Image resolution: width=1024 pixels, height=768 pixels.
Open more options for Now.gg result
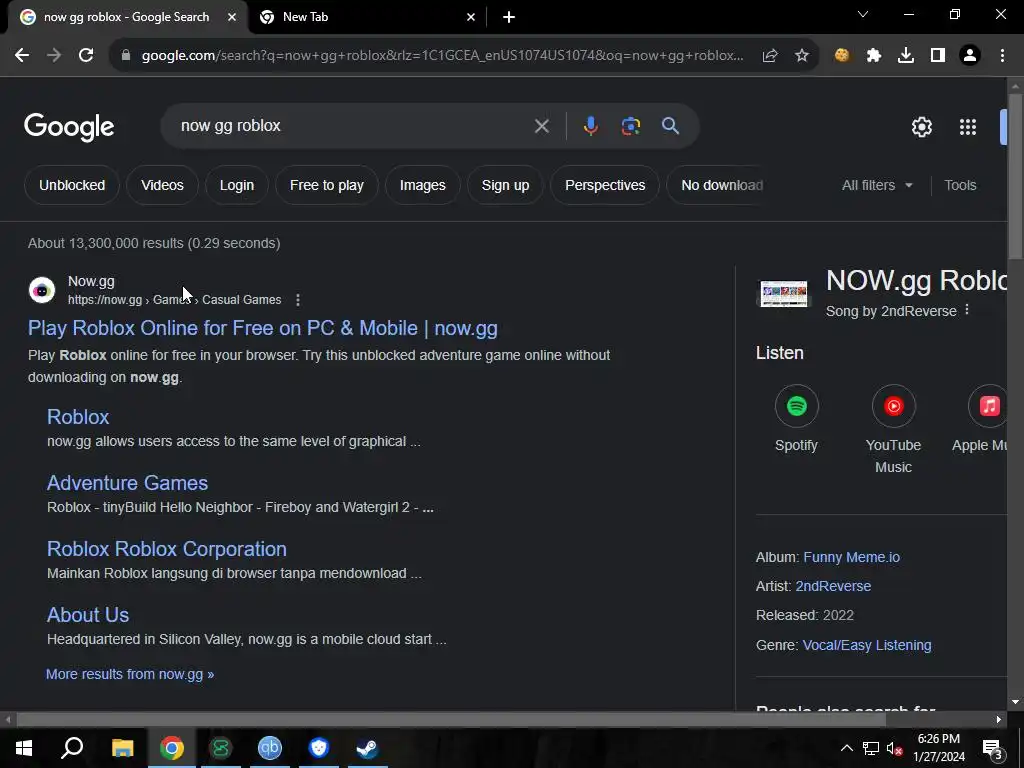click(x=298, y=300)
